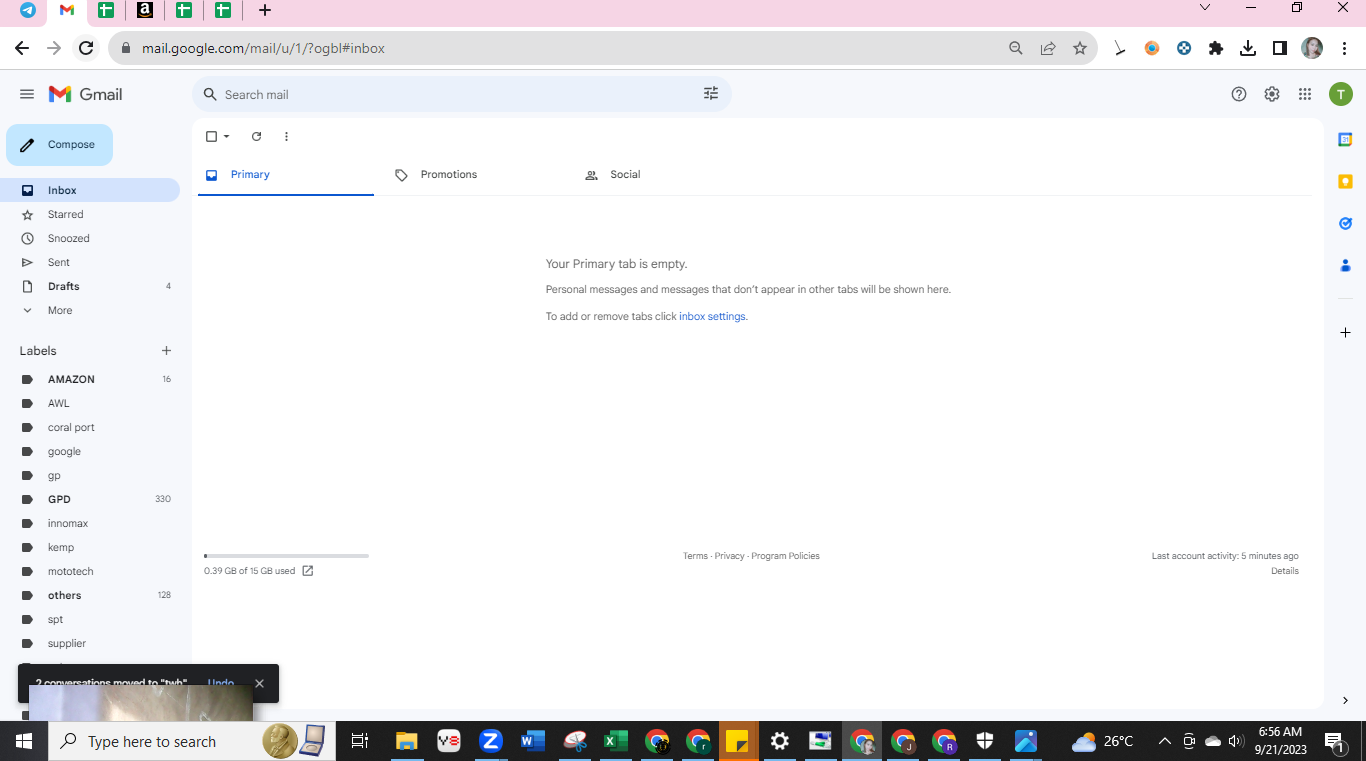Switch to the Social tab

(626, 175)
